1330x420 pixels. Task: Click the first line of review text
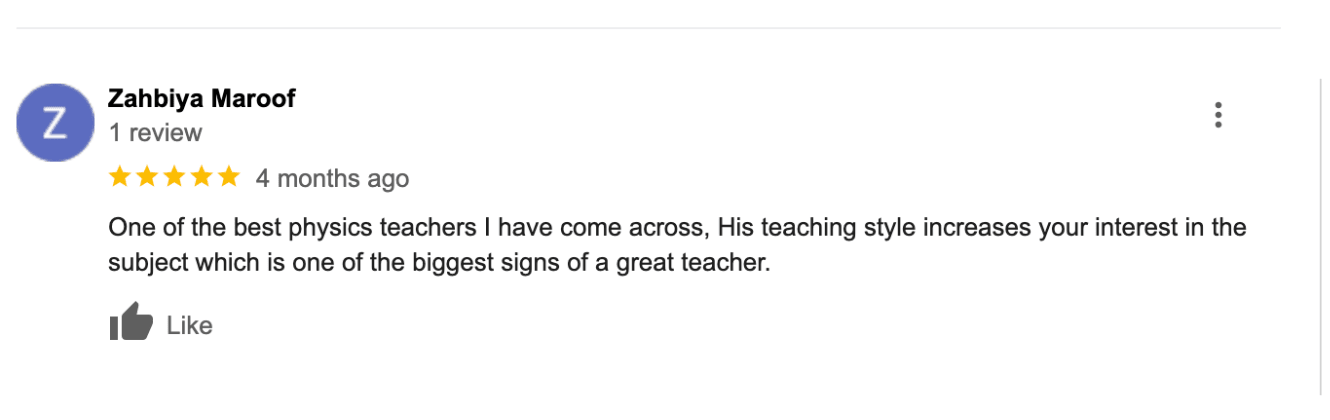676,228
